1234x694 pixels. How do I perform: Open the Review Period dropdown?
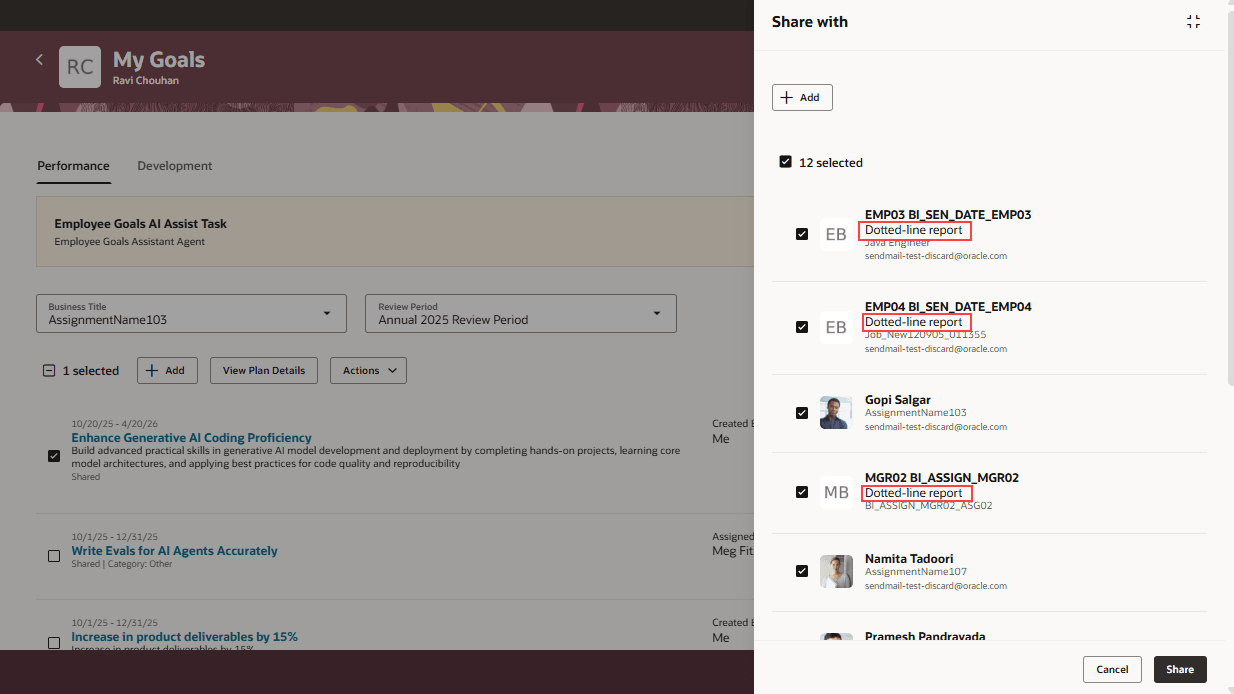point(659,313)
